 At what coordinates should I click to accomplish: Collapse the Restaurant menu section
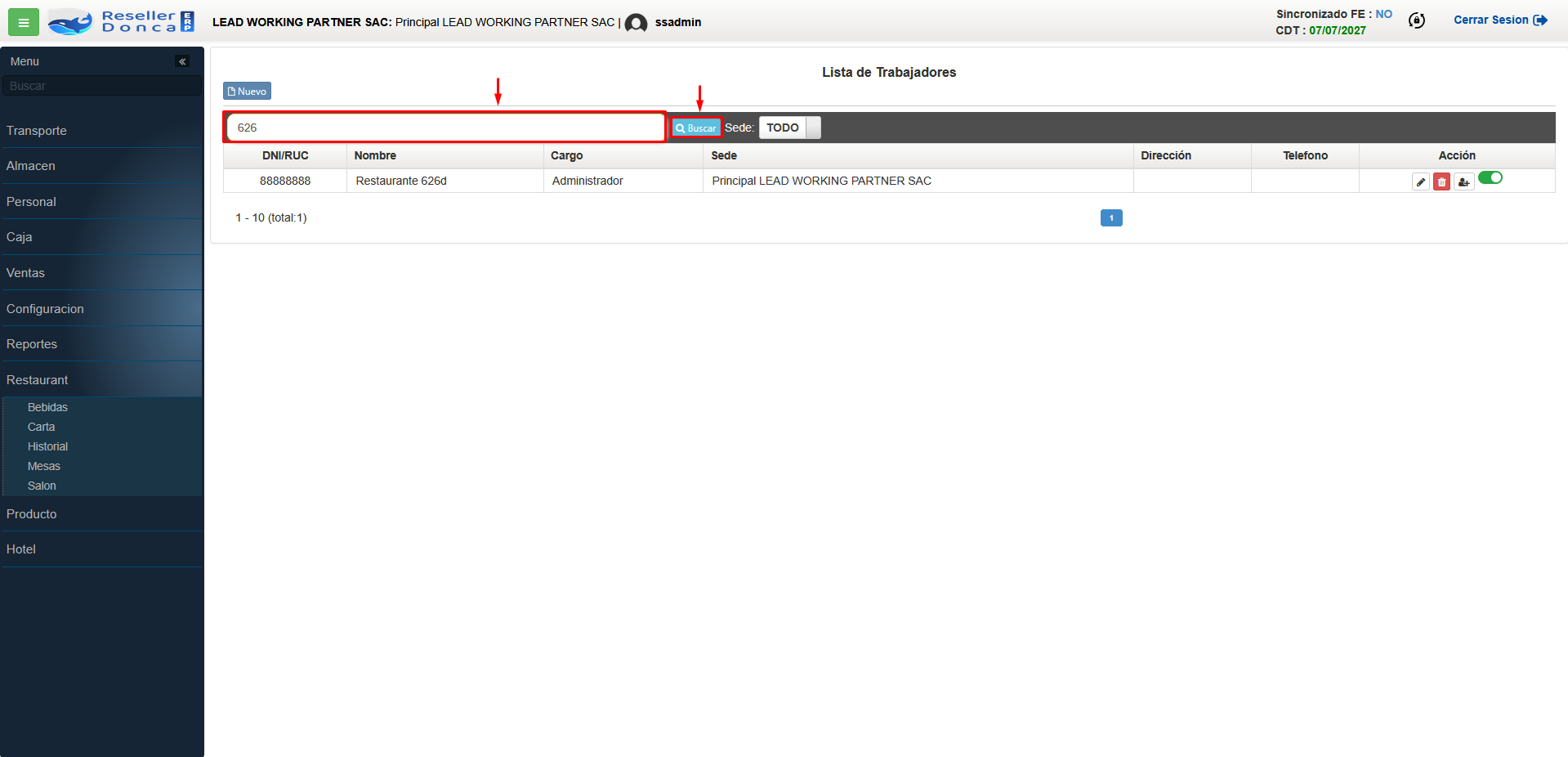(x=38, y=380)
